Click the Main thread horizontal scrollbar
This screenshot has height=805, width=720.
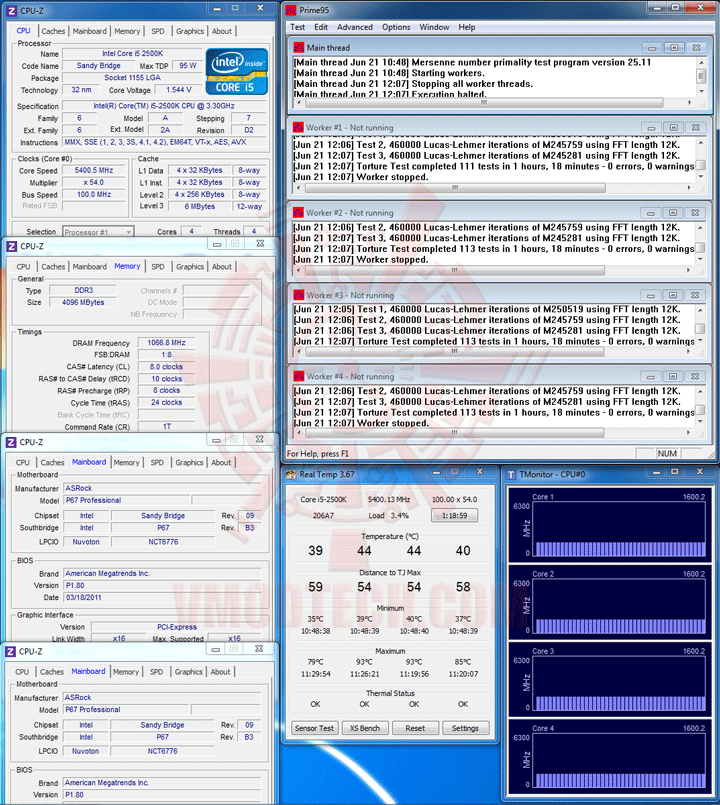(494, 103)
